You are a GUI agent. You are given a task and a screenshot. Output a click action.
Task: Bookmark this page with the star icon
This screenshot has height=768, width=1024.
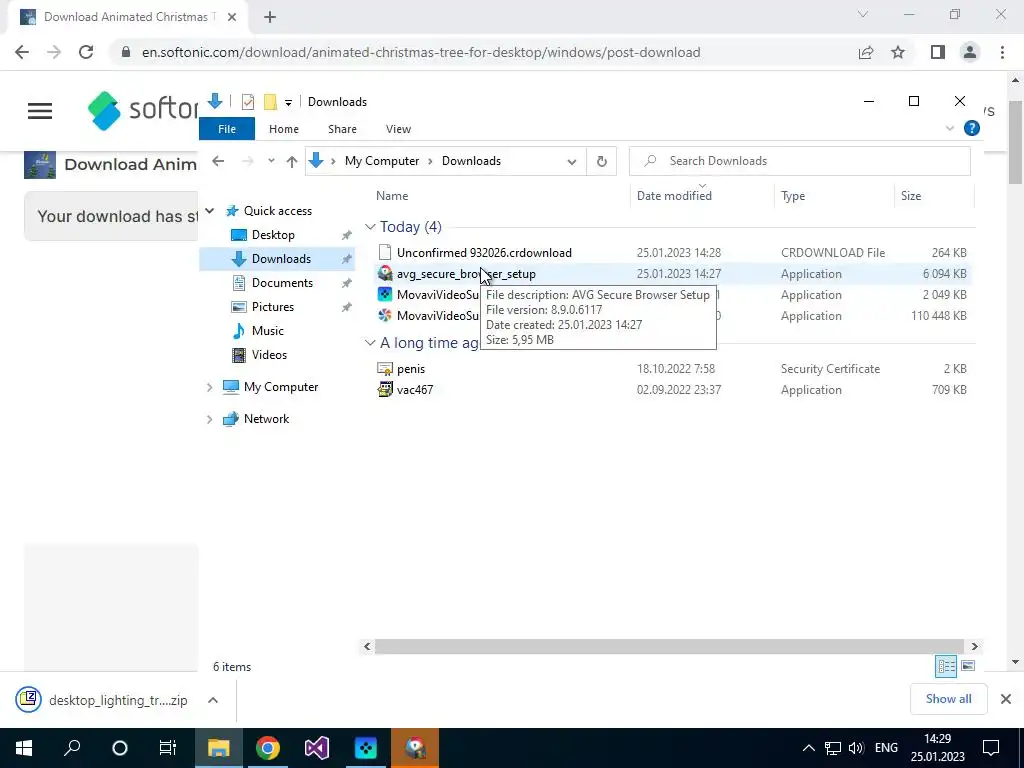[898, 52]
